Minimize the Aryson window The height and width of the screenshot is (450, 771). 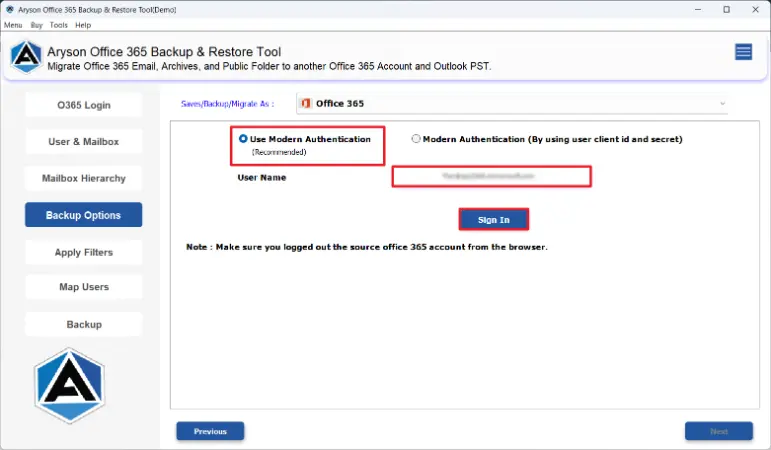(x=698, y=9)
